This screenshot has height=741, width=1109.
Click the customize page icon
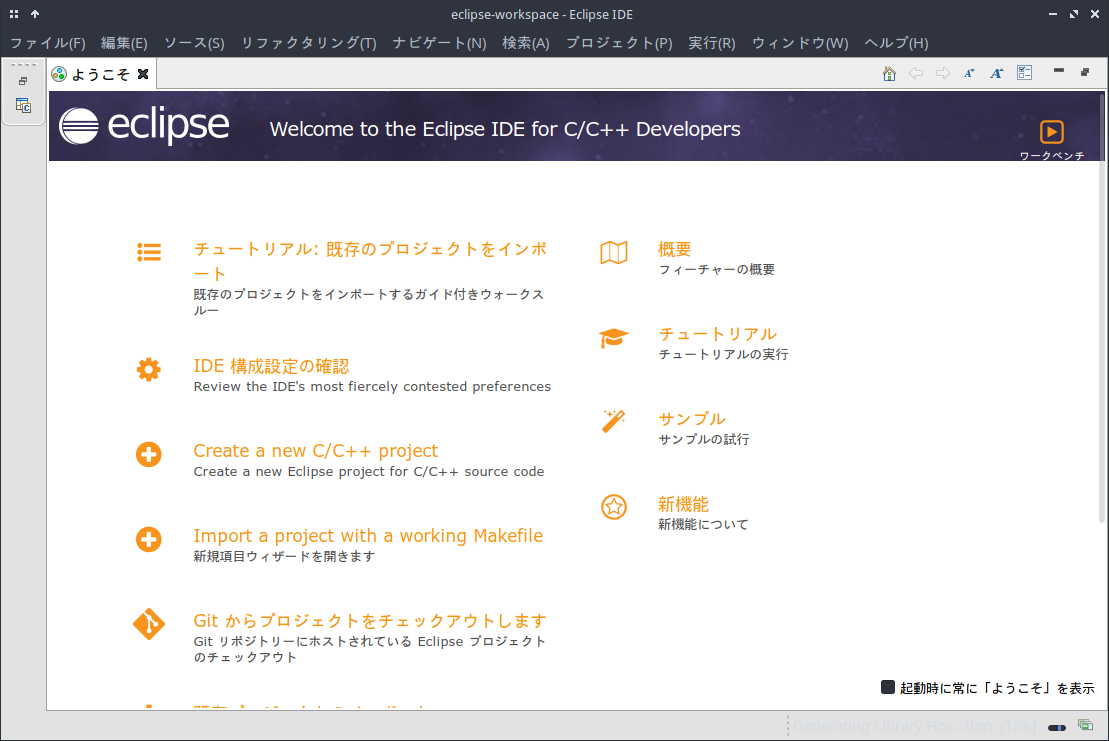(1024, 73)
